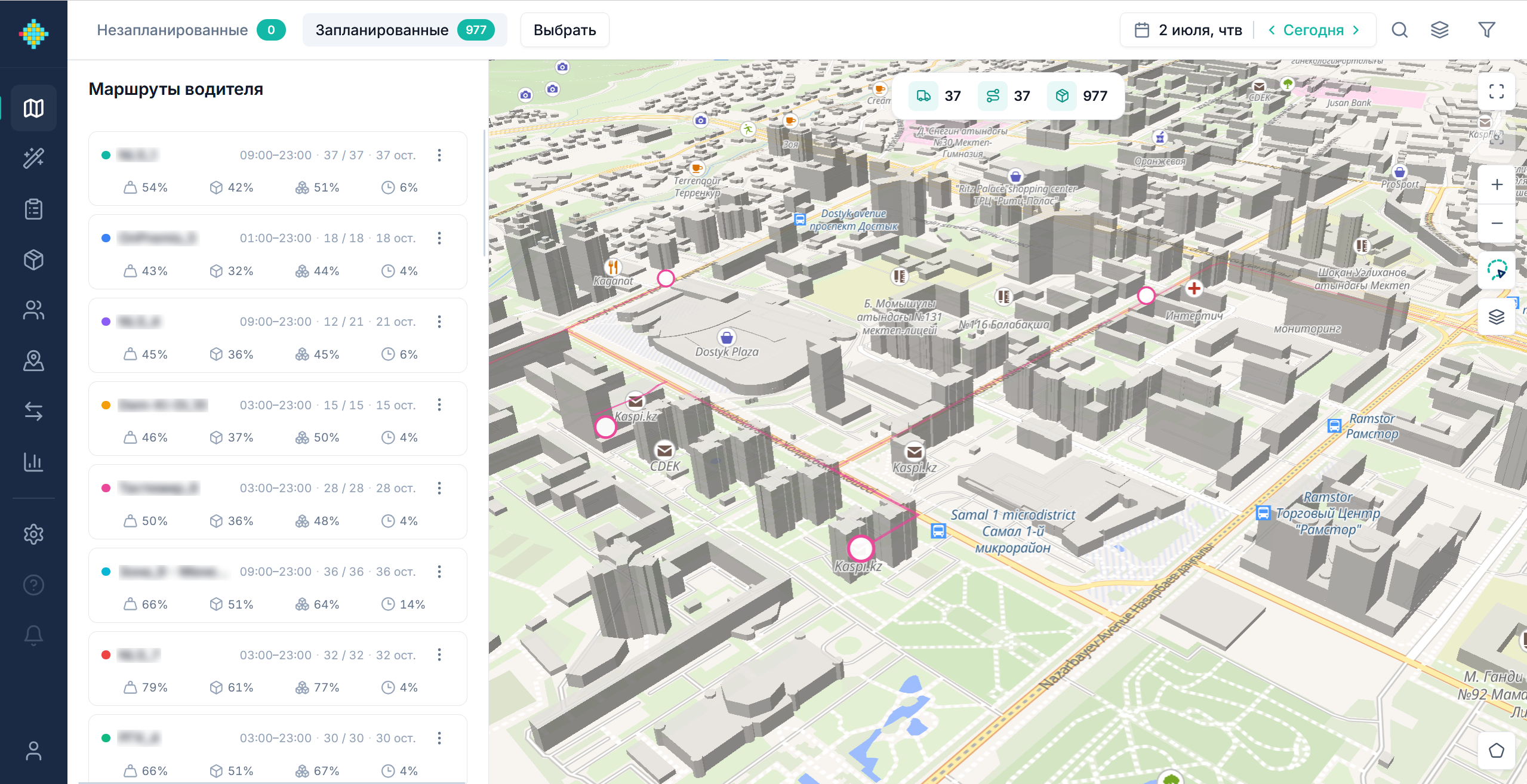Screen dimensions: 1527x784
Task: Open menu for route 18 / 18
Action: coord(439,238)
